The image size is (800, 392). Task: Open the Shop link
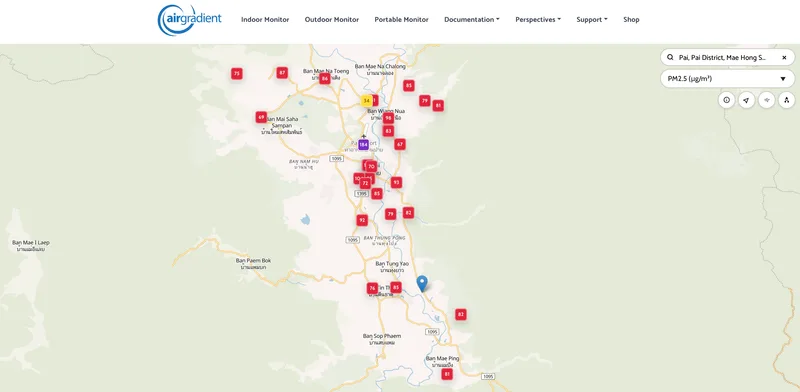pos(631,19)
